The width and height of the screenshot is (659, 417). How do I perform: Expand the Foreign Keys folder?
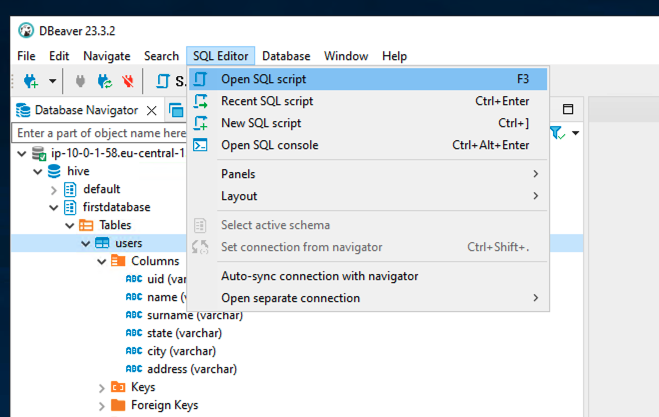[102, 406]
